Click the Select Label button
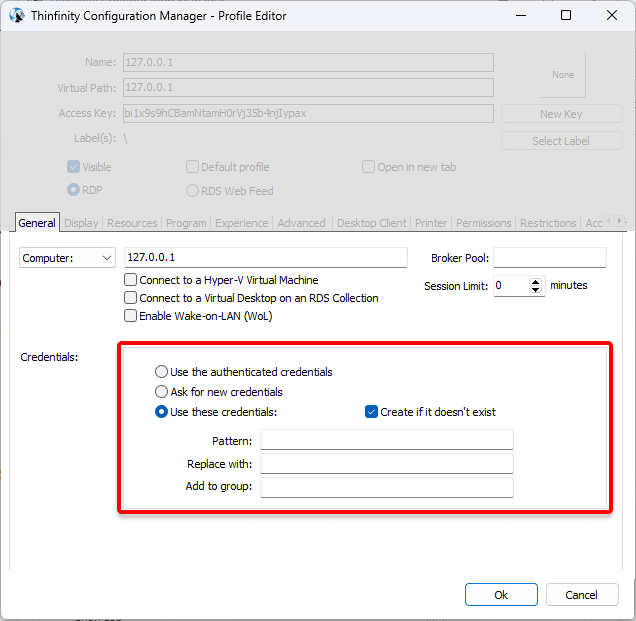This screenshot has height=621, width=636. 562,141
